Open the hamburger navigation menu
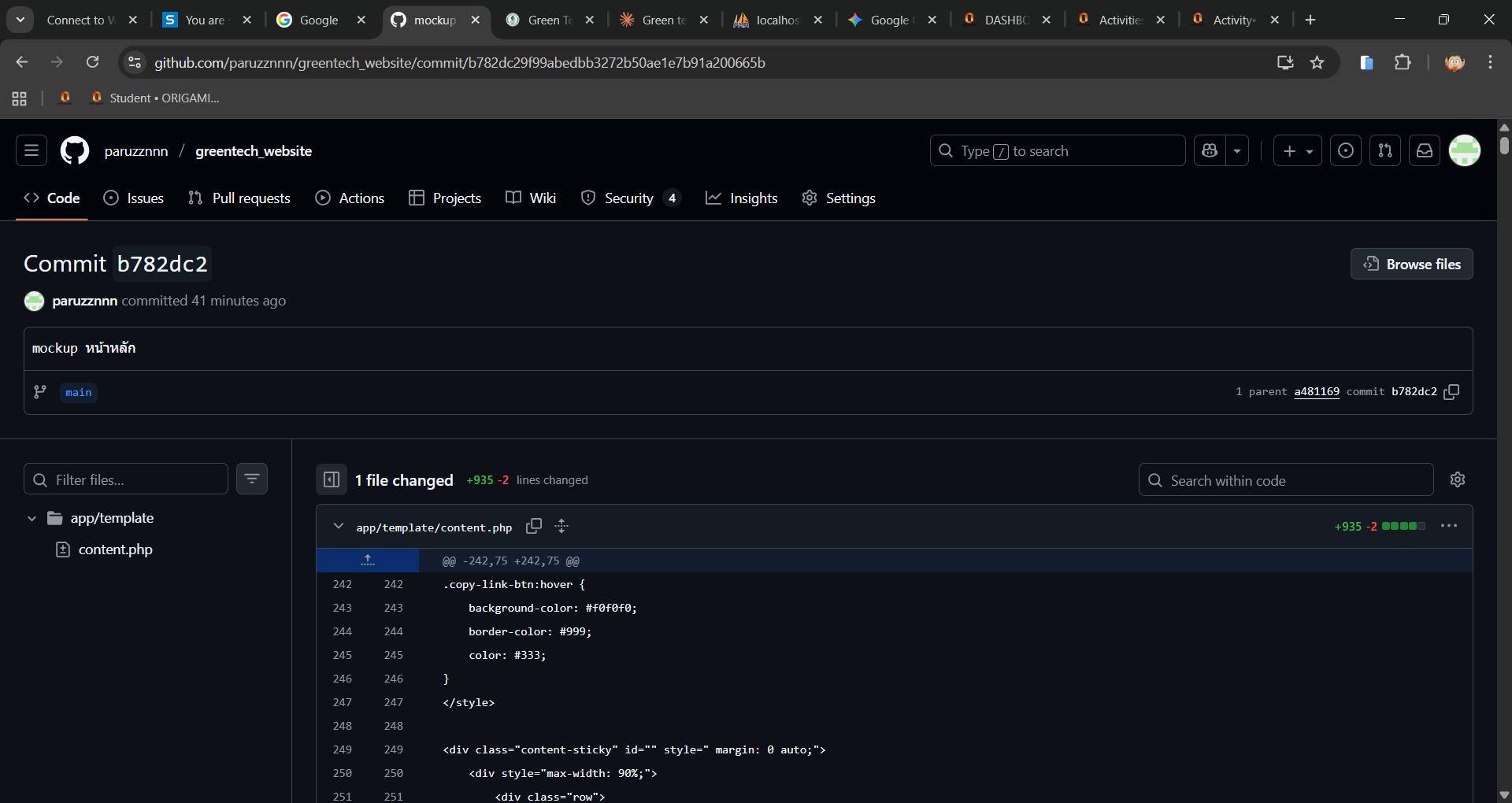 tap(31, 150)
